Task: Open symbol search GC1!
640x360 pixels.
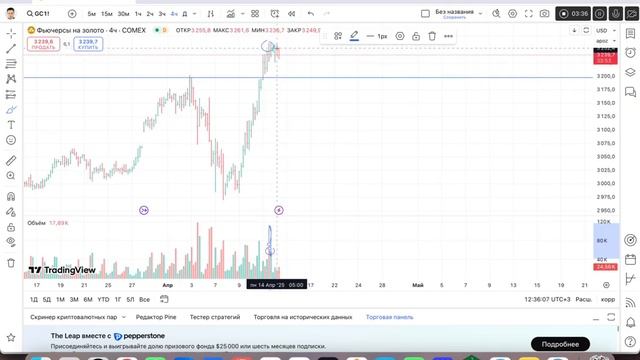Action: [x=38, y=13]
